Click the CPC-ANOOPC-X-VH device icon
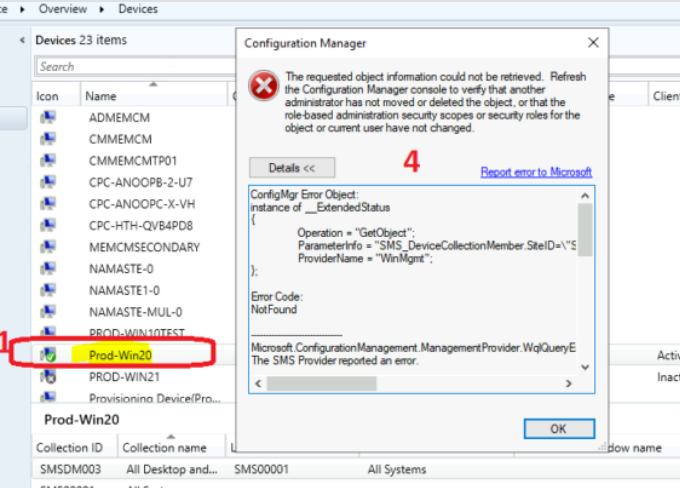The height and width of the screenshot is (488, 680). [x=48, y=203]
